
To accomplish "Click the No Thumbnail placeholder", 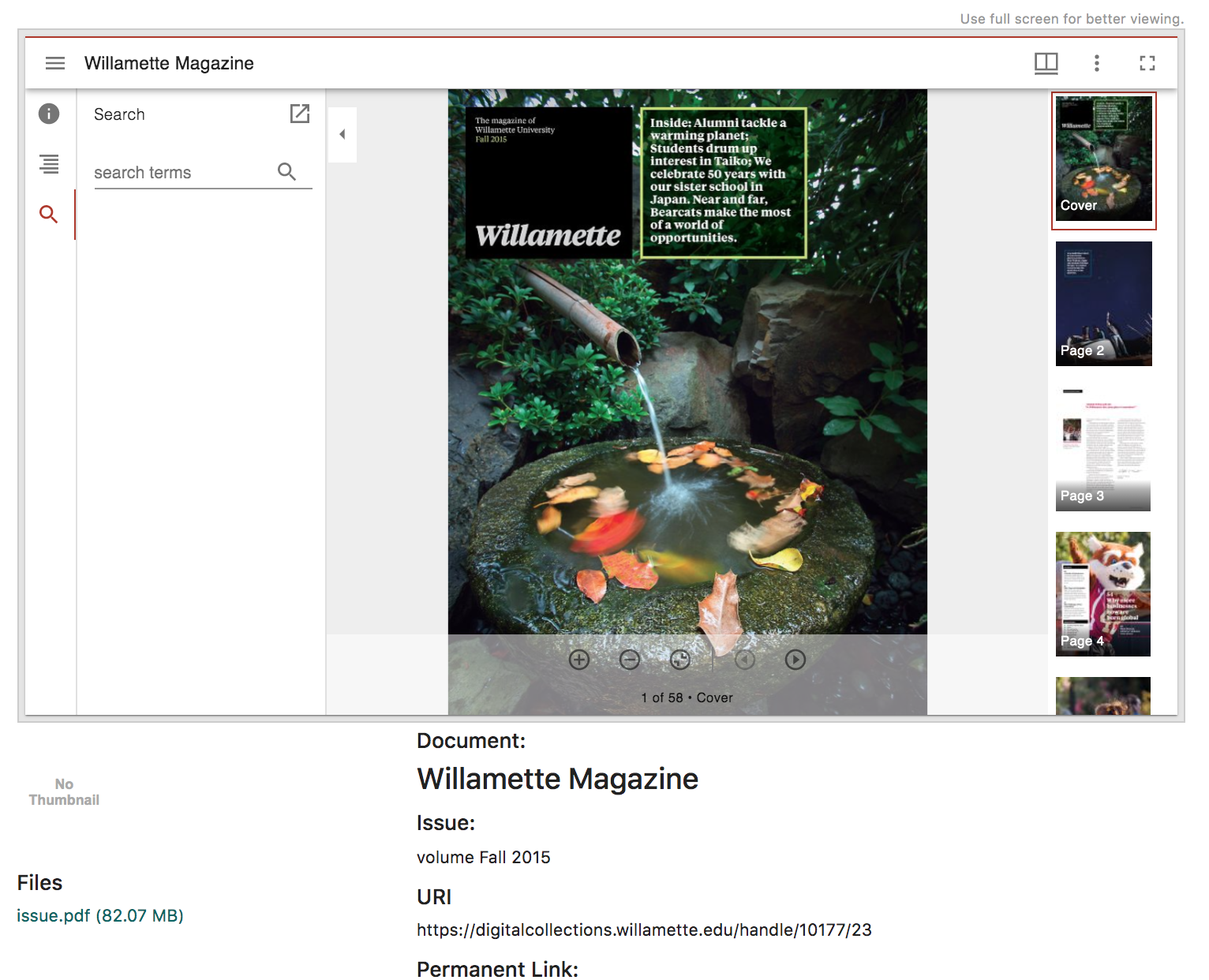I will pyautogui.click(x=64, y=791).
